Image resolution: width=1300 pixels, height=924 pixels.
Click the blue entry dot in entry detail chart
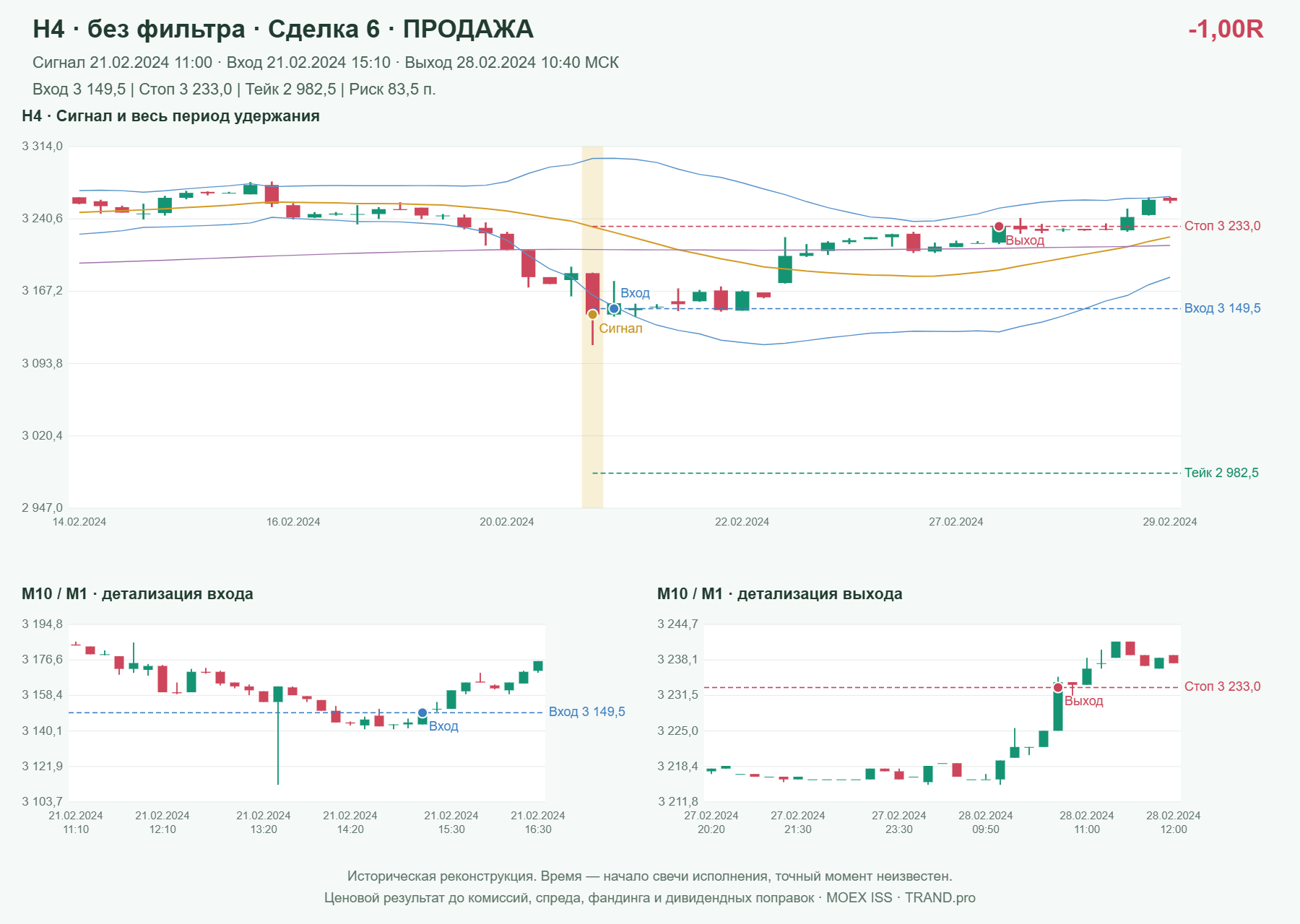422,713
